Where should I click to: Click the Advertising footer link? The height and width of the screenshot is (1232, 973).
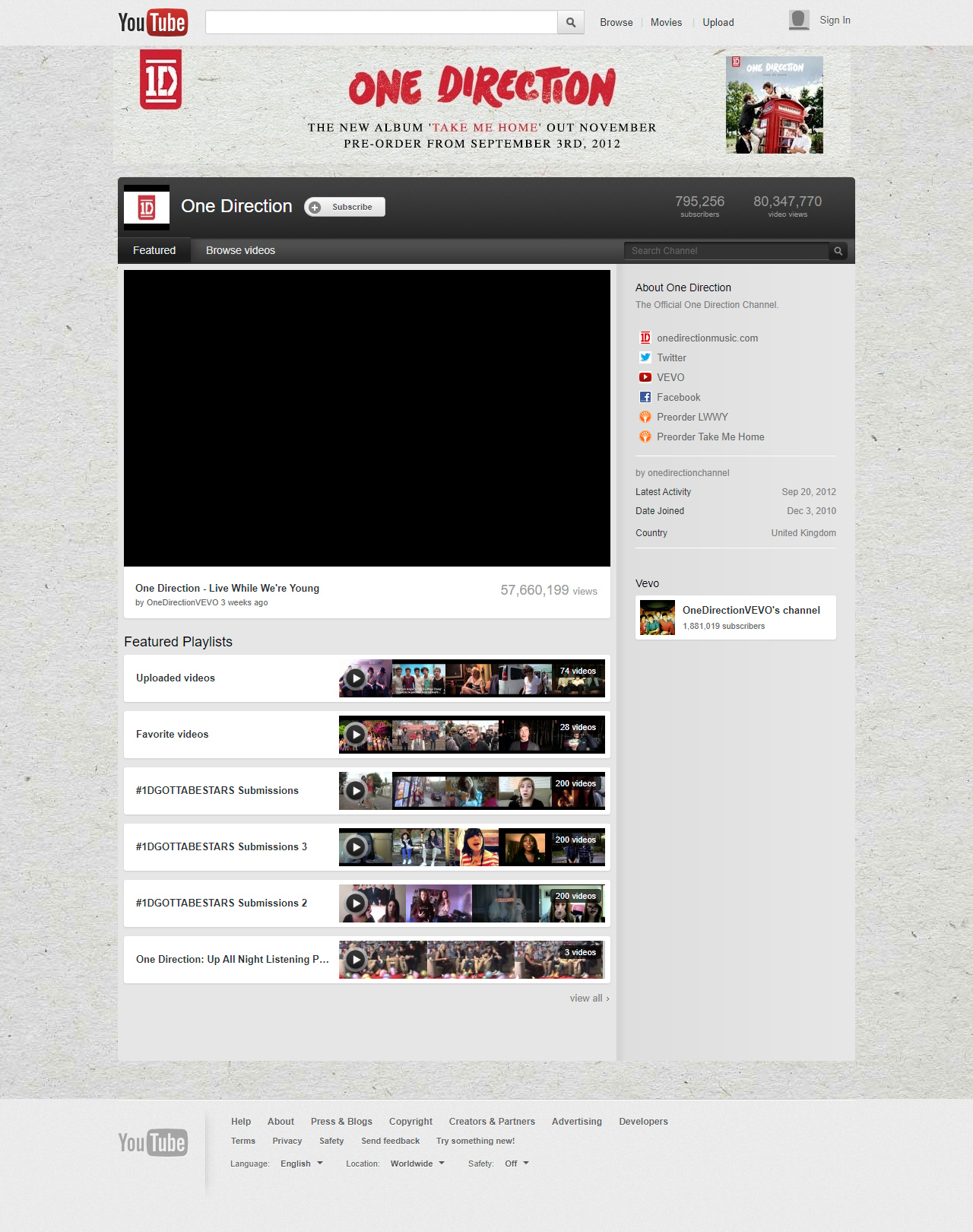(x=577, y=1122)
